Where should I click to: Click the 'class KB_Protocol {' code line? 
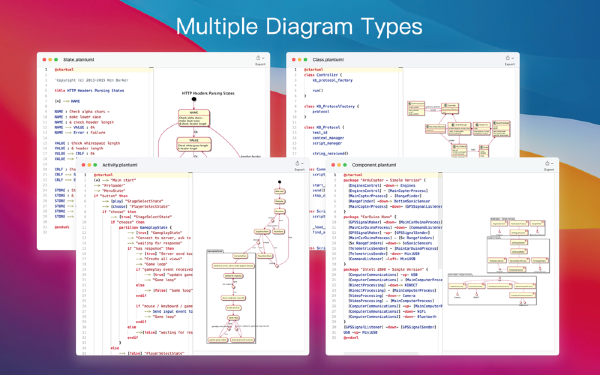click(x=324, y=127)
